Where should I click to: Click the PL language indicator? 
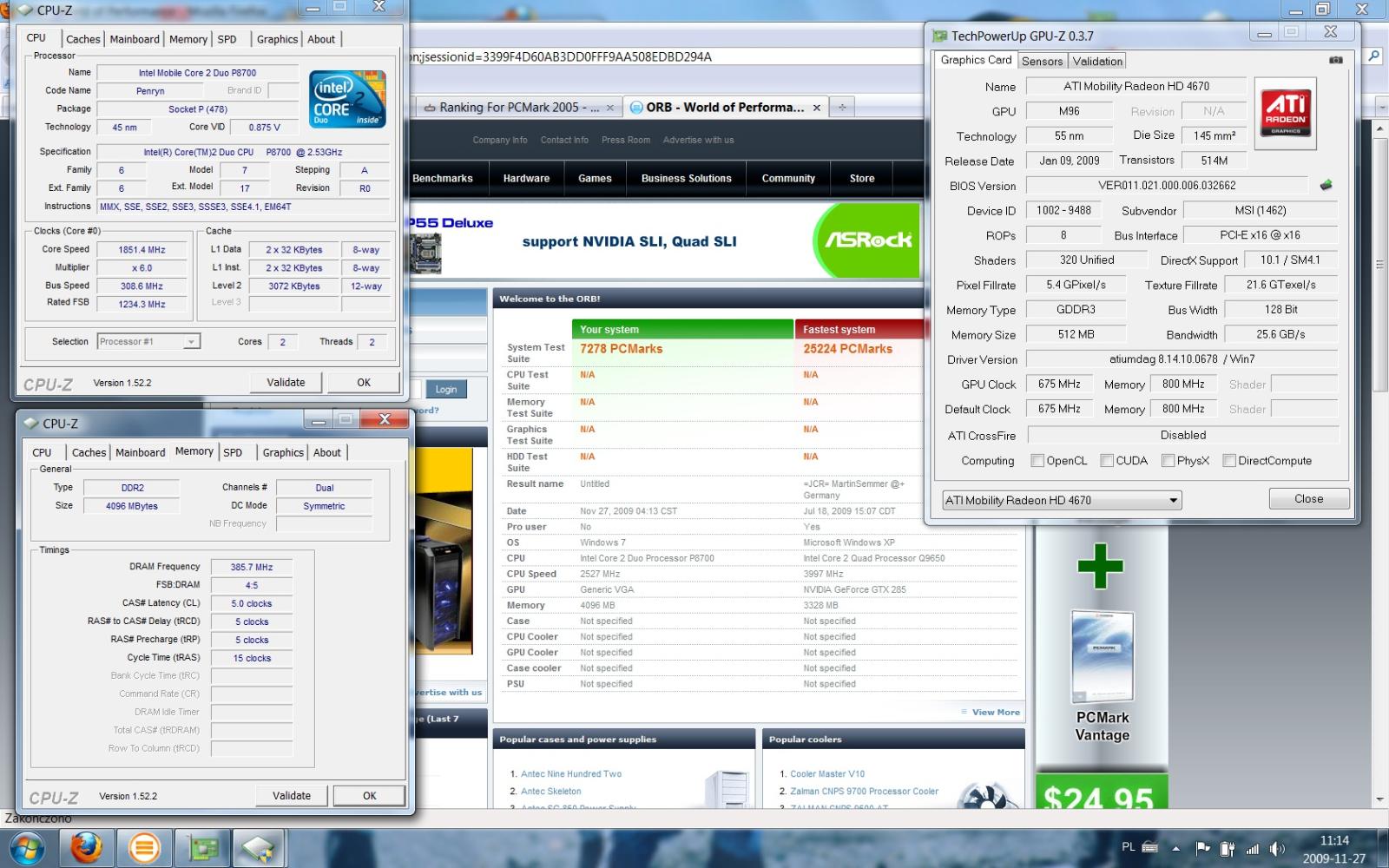click(1128, 847)
